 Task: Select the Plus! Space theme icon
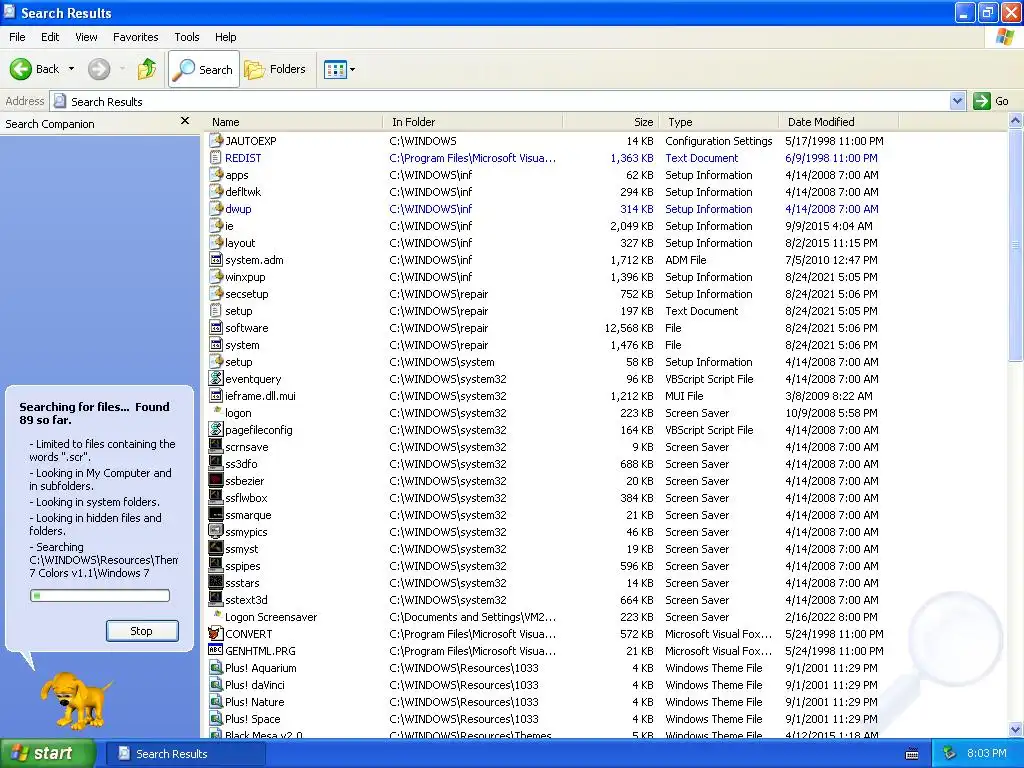click(216, 718)
